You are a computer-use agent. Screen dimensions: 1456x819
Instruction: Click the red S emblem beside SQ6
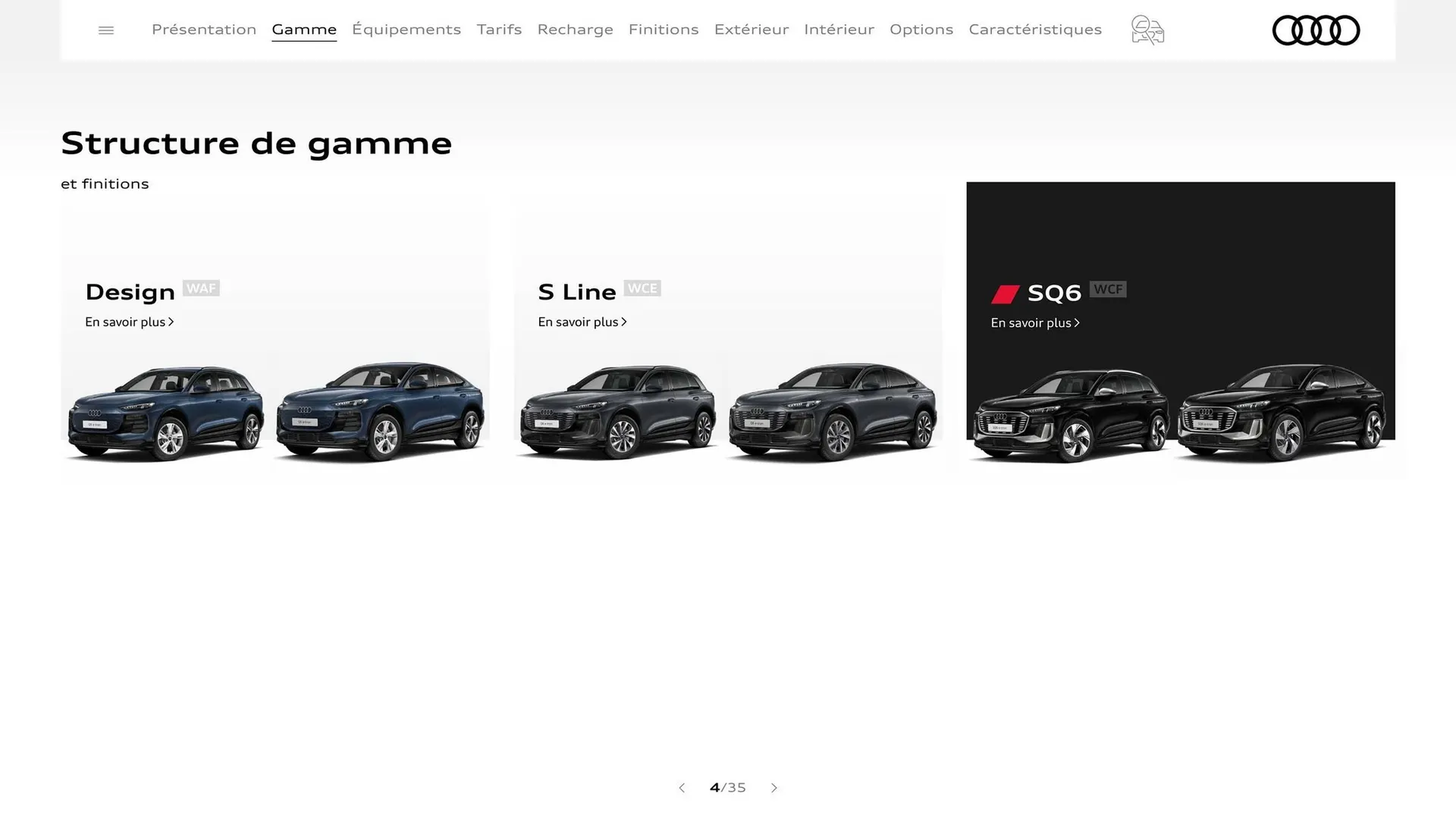(x=1006, y=292)
